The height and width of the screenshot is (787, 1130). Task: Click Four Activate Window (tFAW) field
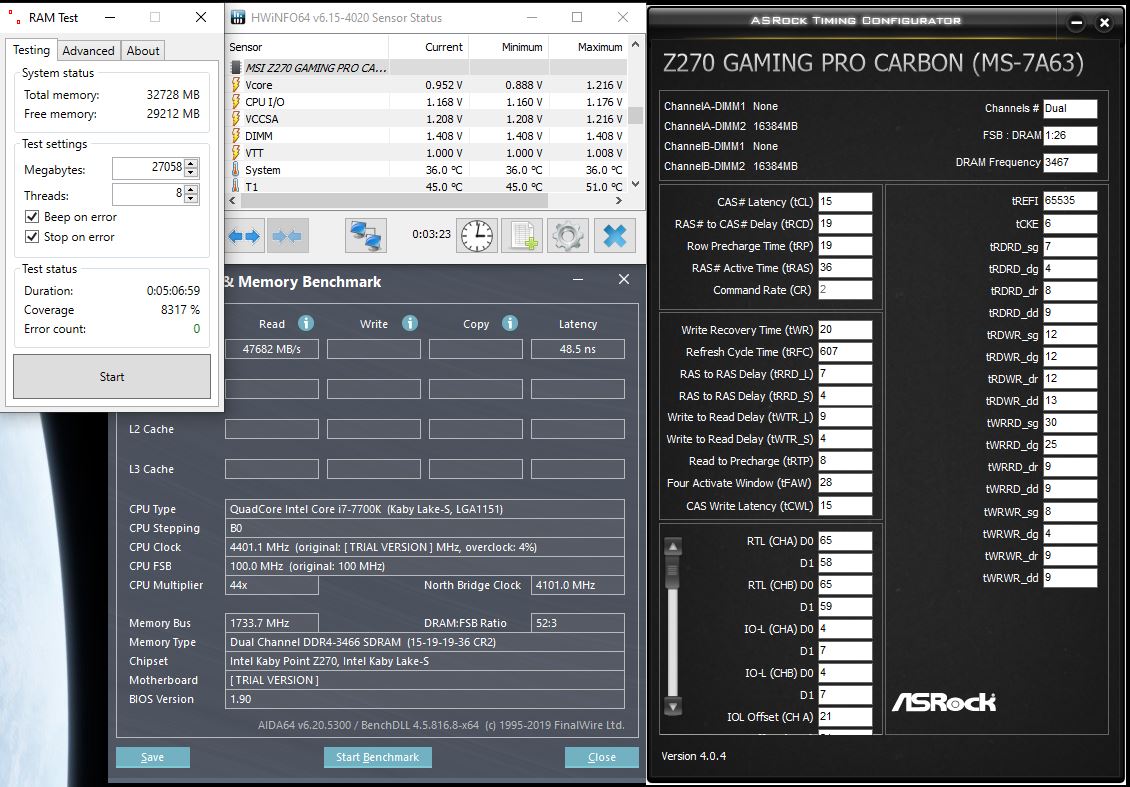[x=845, y=483]
